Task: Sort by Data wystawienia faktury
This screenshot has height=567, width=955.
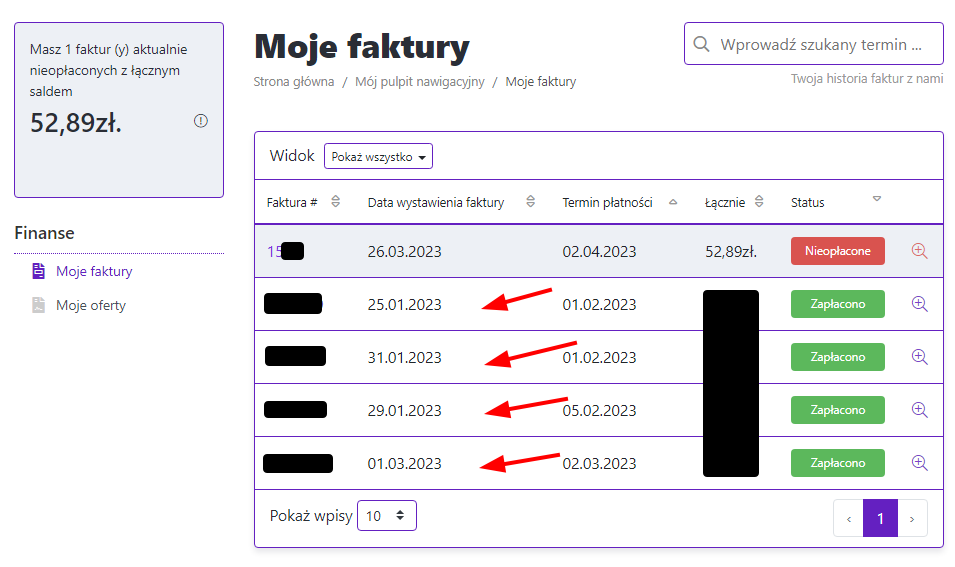Action: [531, 202]
